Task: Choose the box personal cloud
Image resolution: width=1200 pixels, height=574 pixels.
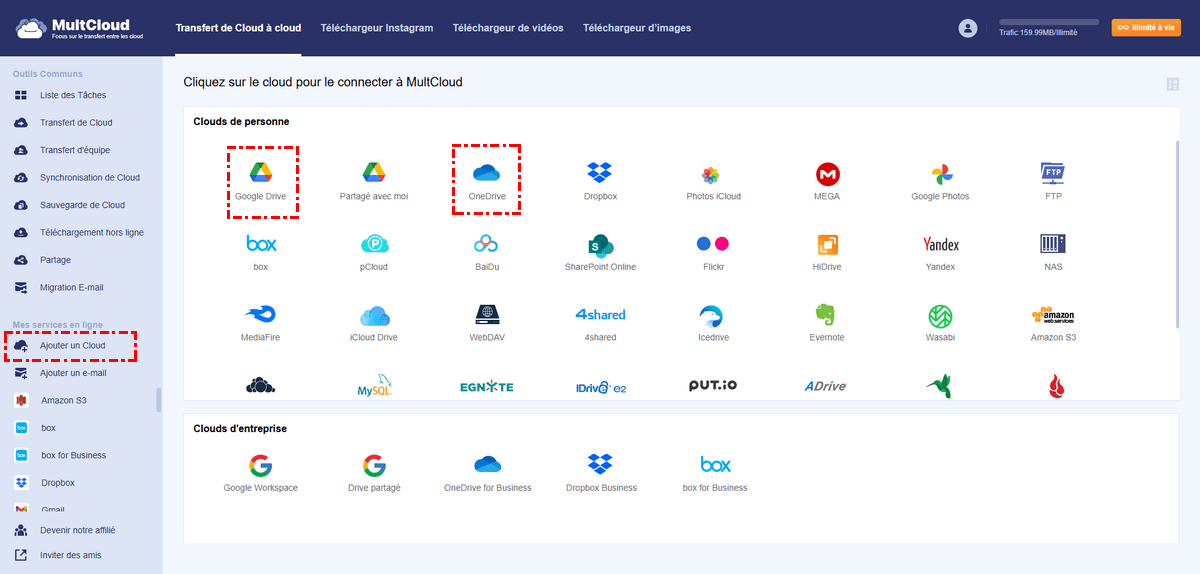Action: (x=261, y=252)
